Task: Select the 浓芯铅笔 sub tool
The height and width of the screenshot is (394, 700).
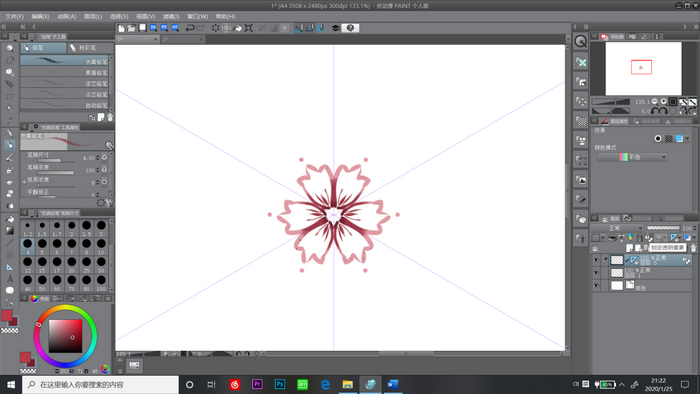Action: point(64,83)
